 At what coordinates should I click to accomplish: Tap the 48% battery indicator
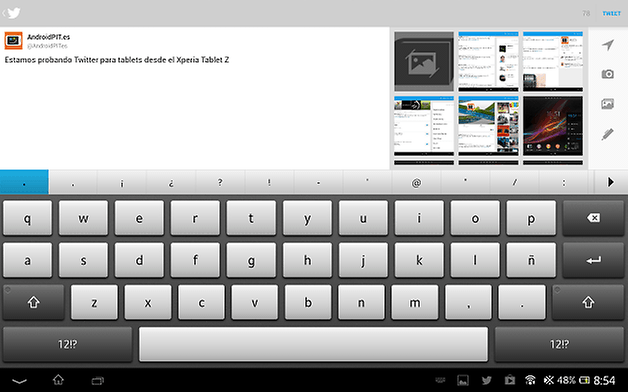click(x=566, y=380)
